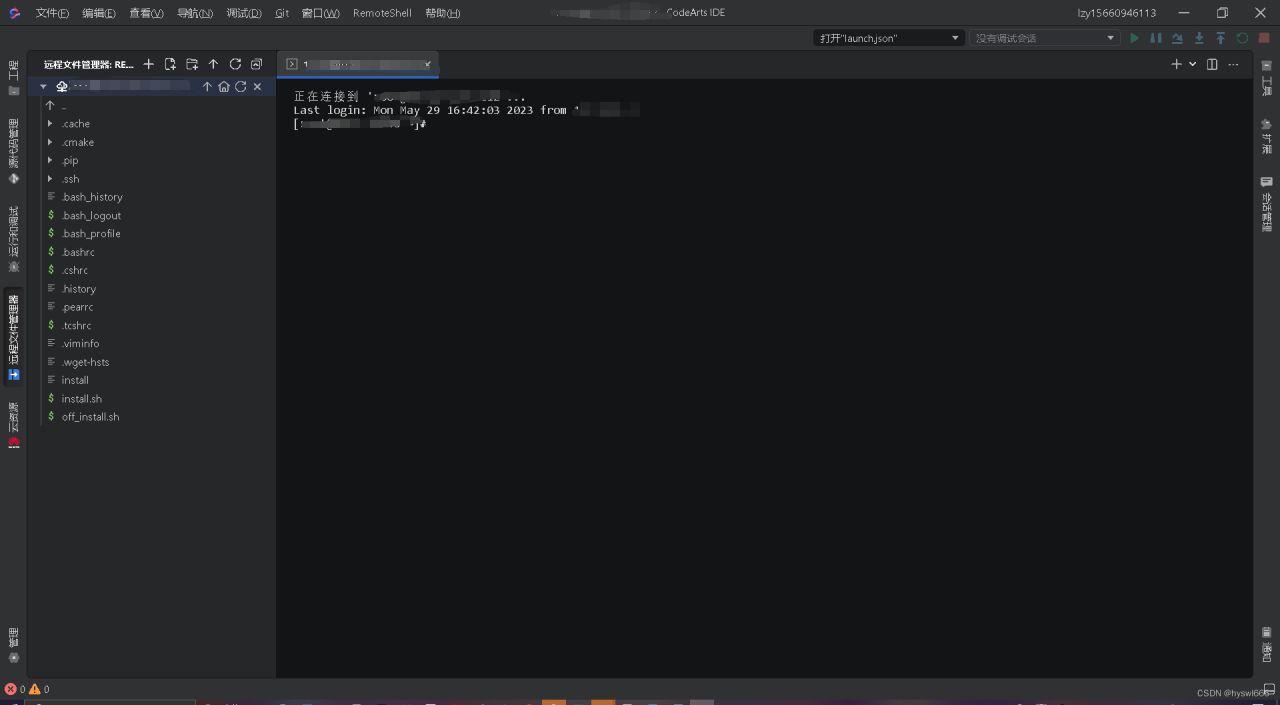Open the session management right panel
1280x705 pixels.
click(1266, 204)
